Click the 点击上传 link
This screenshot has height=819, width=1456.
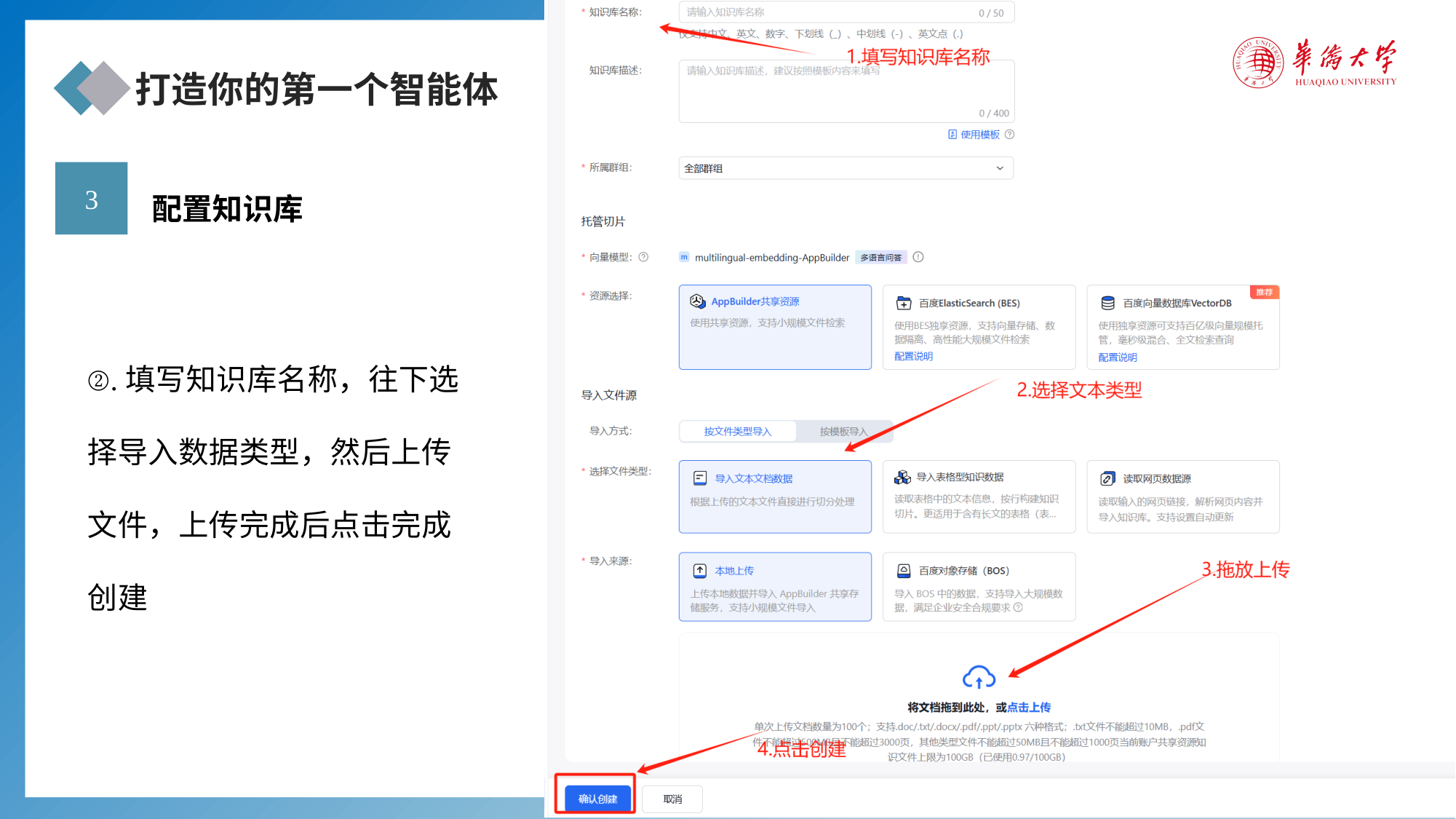[1029, 707]
